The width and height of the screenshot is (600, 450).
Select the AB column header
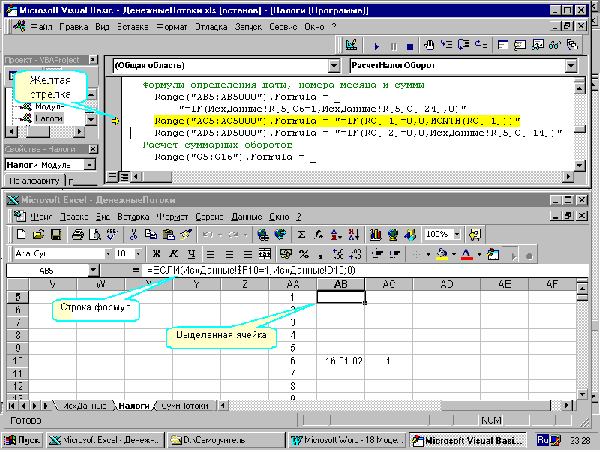click(341, 284)
